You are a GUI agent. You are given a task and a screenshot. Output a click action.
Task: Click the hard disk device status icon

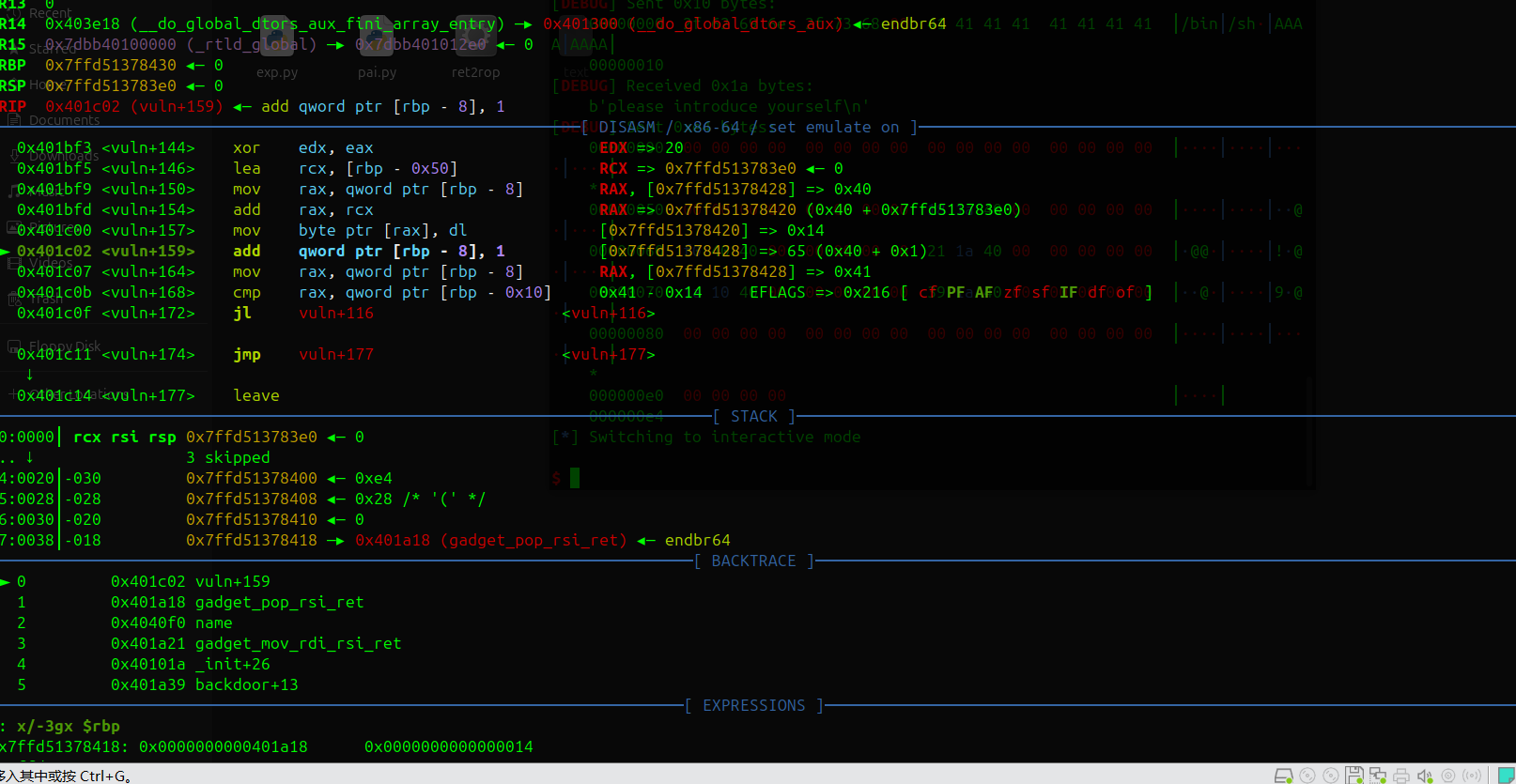pyautogui.click(x=1283, y=776)
